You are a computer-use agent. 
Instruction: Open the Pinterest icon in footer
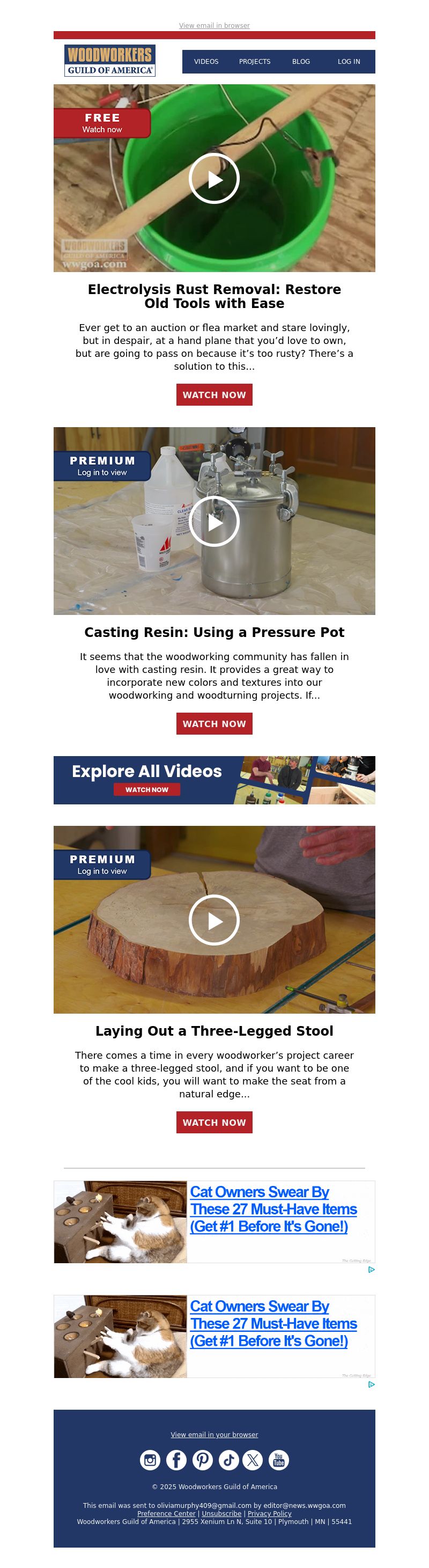point(203,1460)
